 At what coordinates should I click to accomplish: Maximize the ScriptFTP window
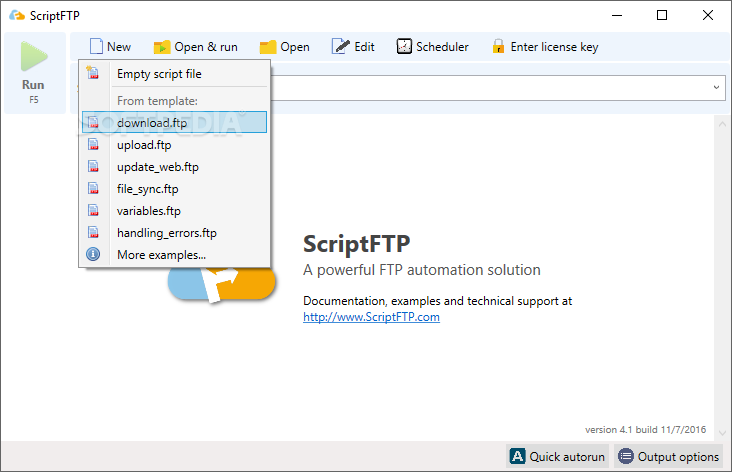[x=662, y=15]
